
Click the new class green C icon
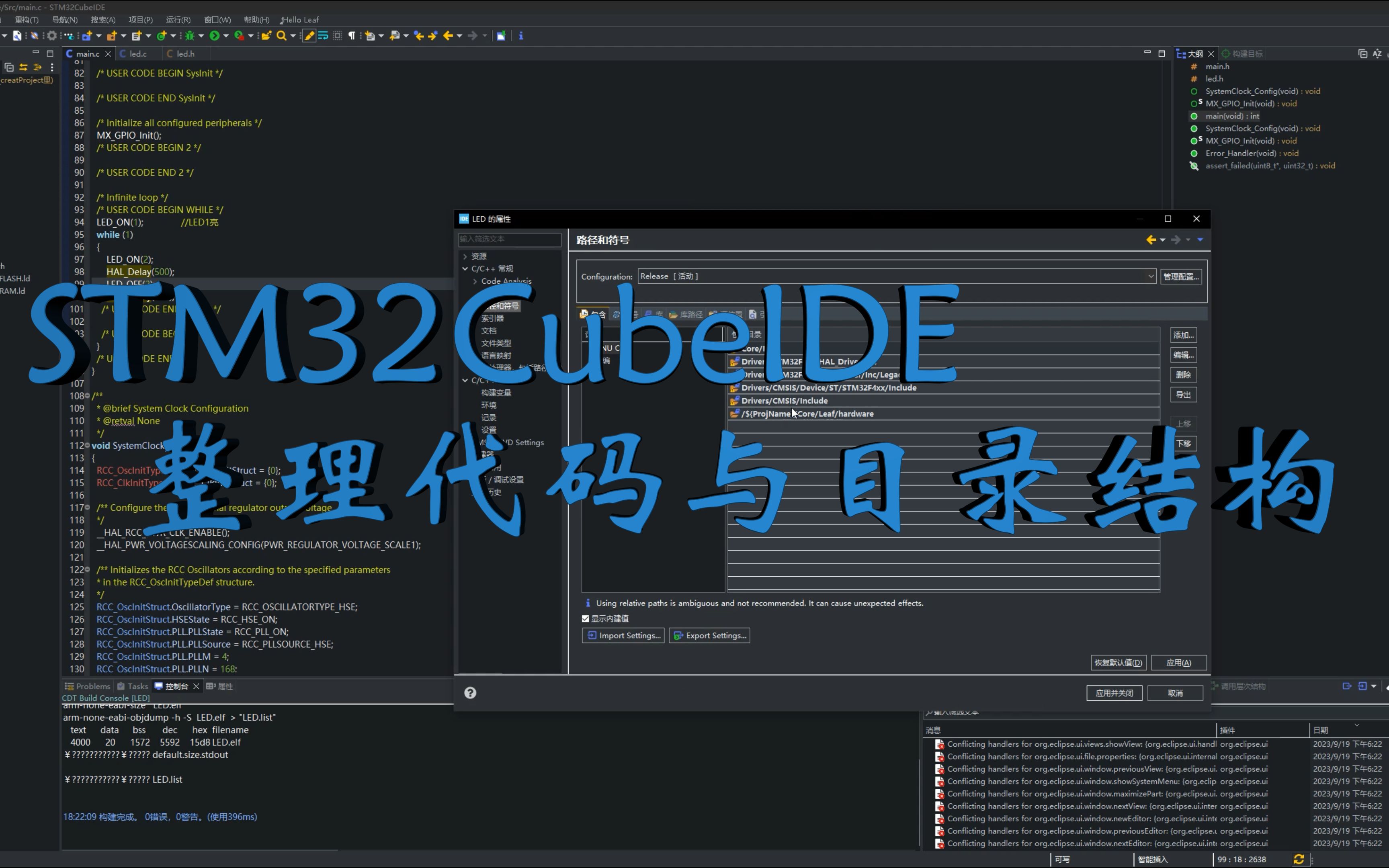pos(161,36)
